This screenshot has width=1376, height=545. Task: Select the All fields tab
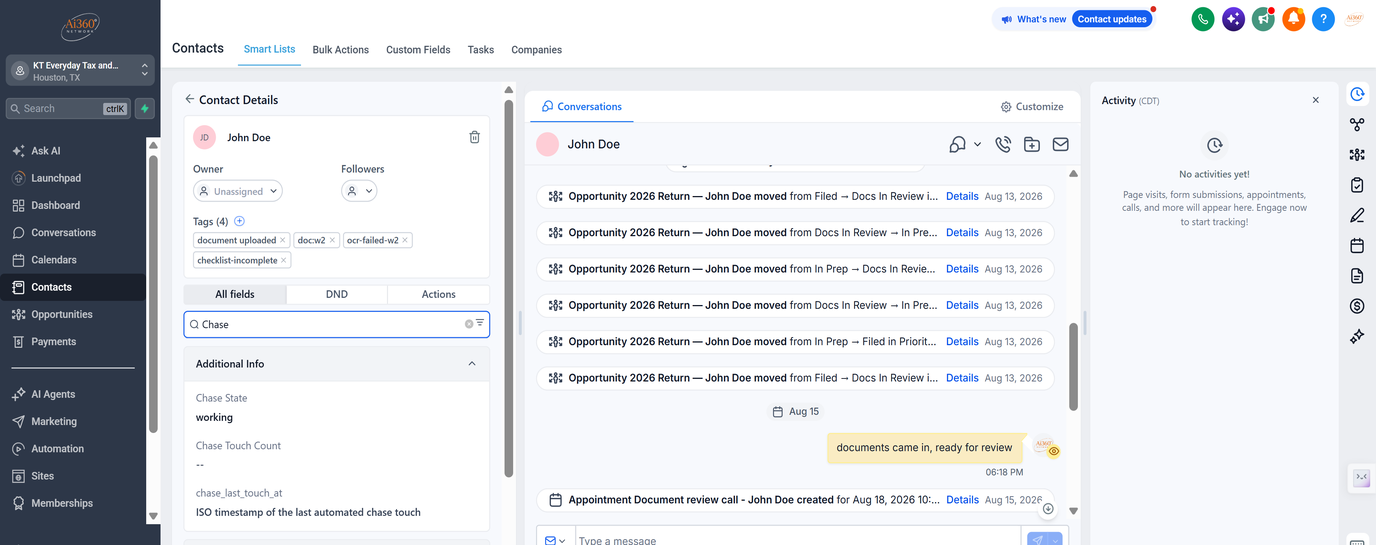point(235,294)
